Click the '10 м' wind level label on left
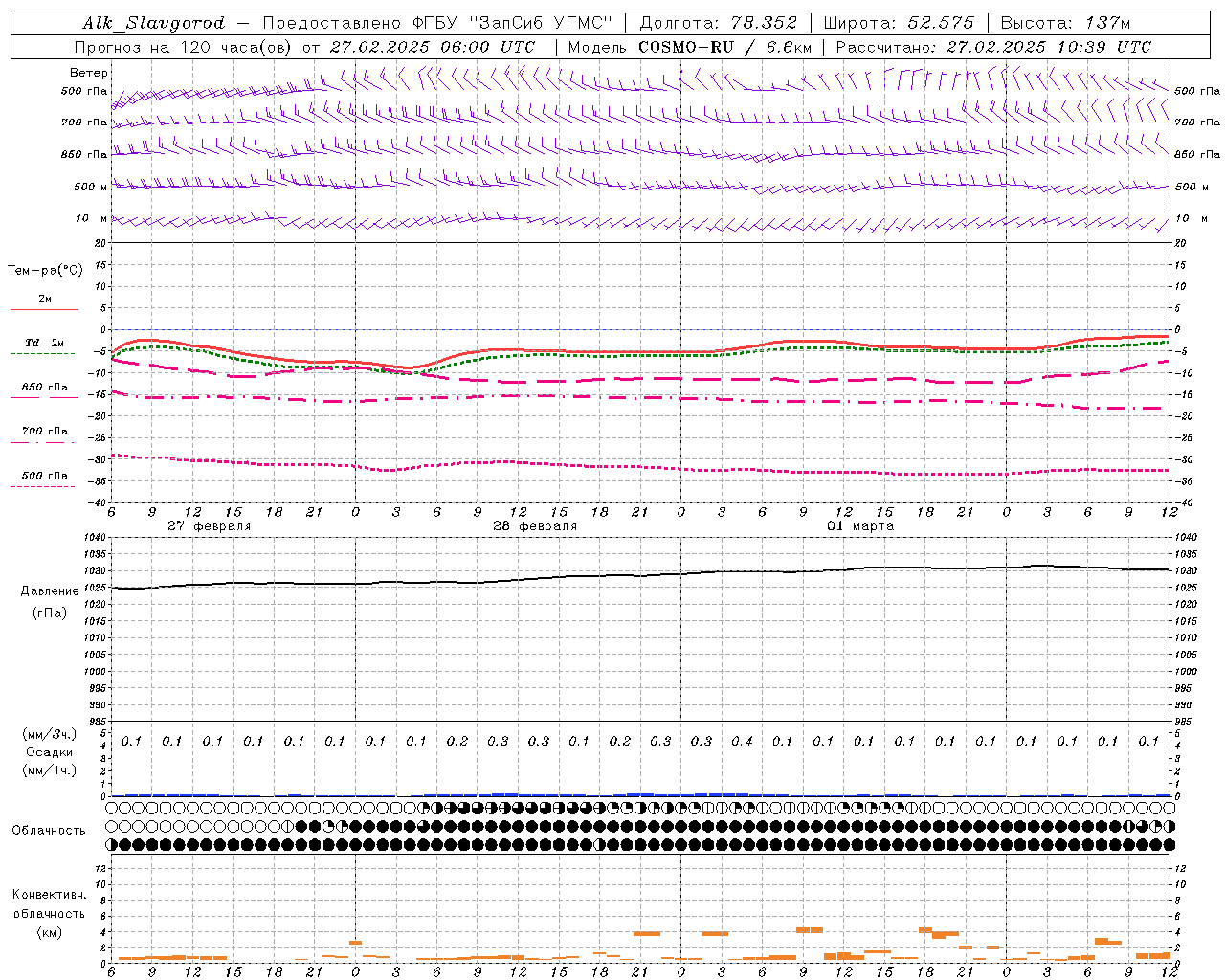Image resolution: width=1225 pixels, height=980 pixels. (x=93, y=218)
